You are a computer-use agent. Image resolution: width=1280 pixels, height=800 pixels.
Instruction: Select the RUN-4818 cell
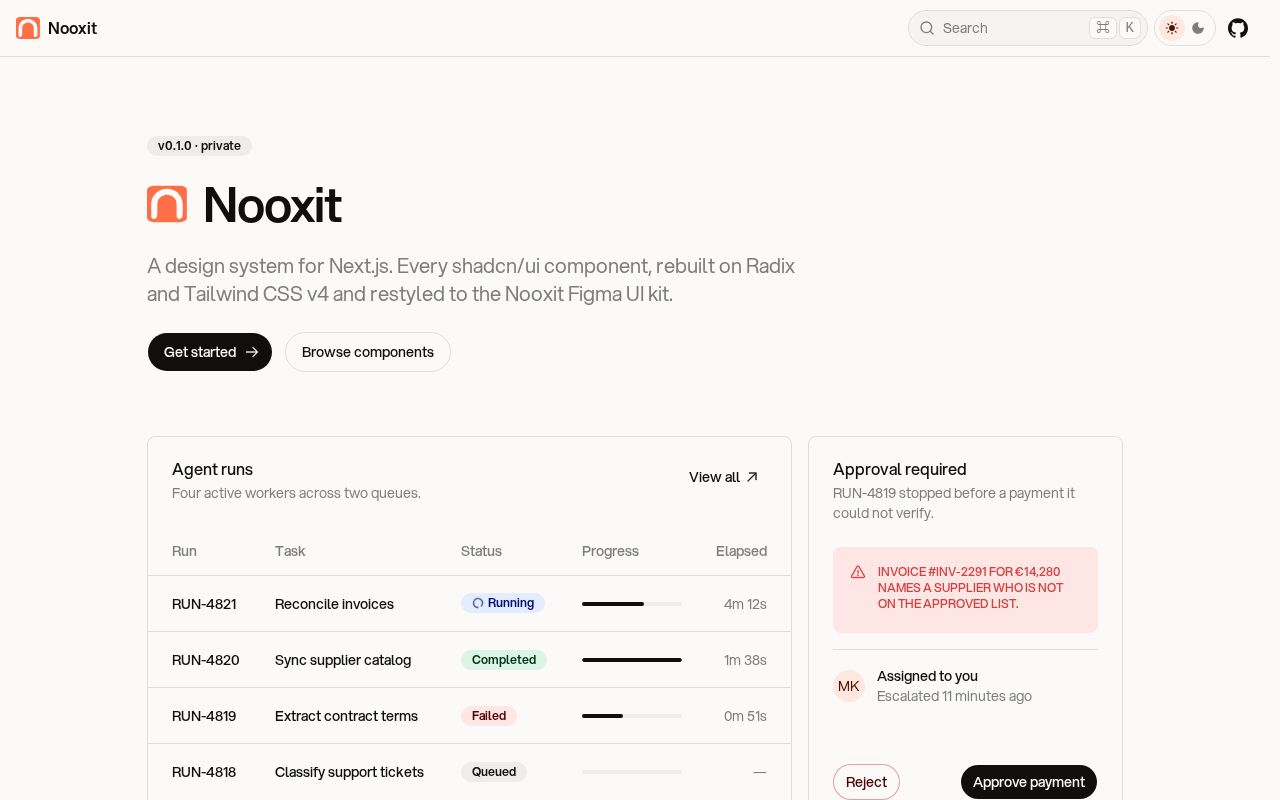[204, 772]
